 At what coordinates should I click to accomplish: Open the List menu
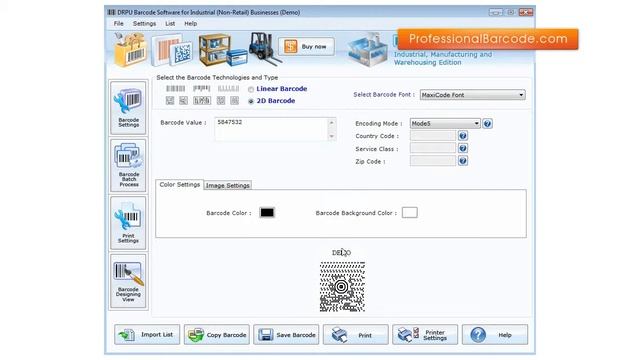click(170, 24)
